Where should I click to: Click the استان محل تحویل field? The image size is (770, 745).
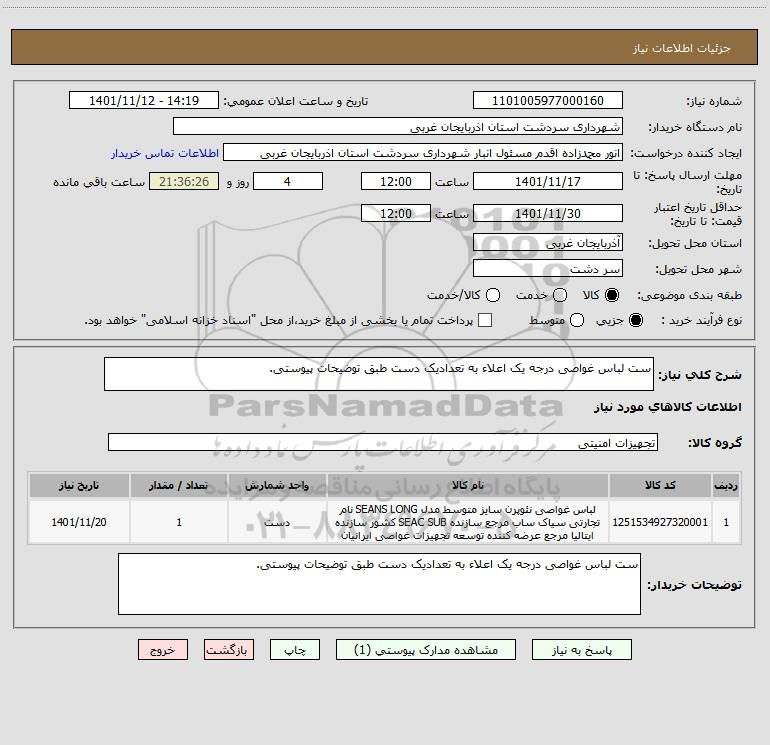pyautogui.click(x=548, y=242)
